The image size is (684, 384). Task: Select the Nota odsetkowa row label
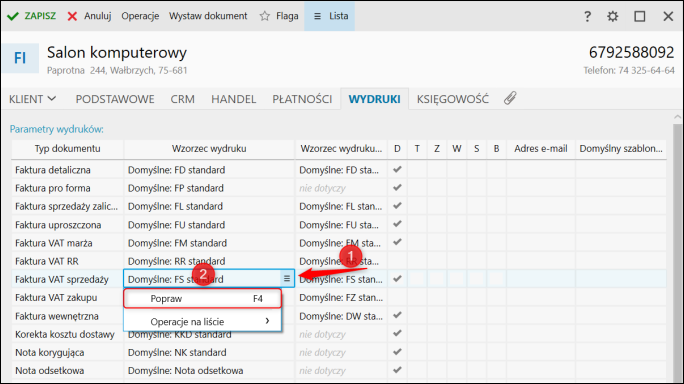coord(49,370)
